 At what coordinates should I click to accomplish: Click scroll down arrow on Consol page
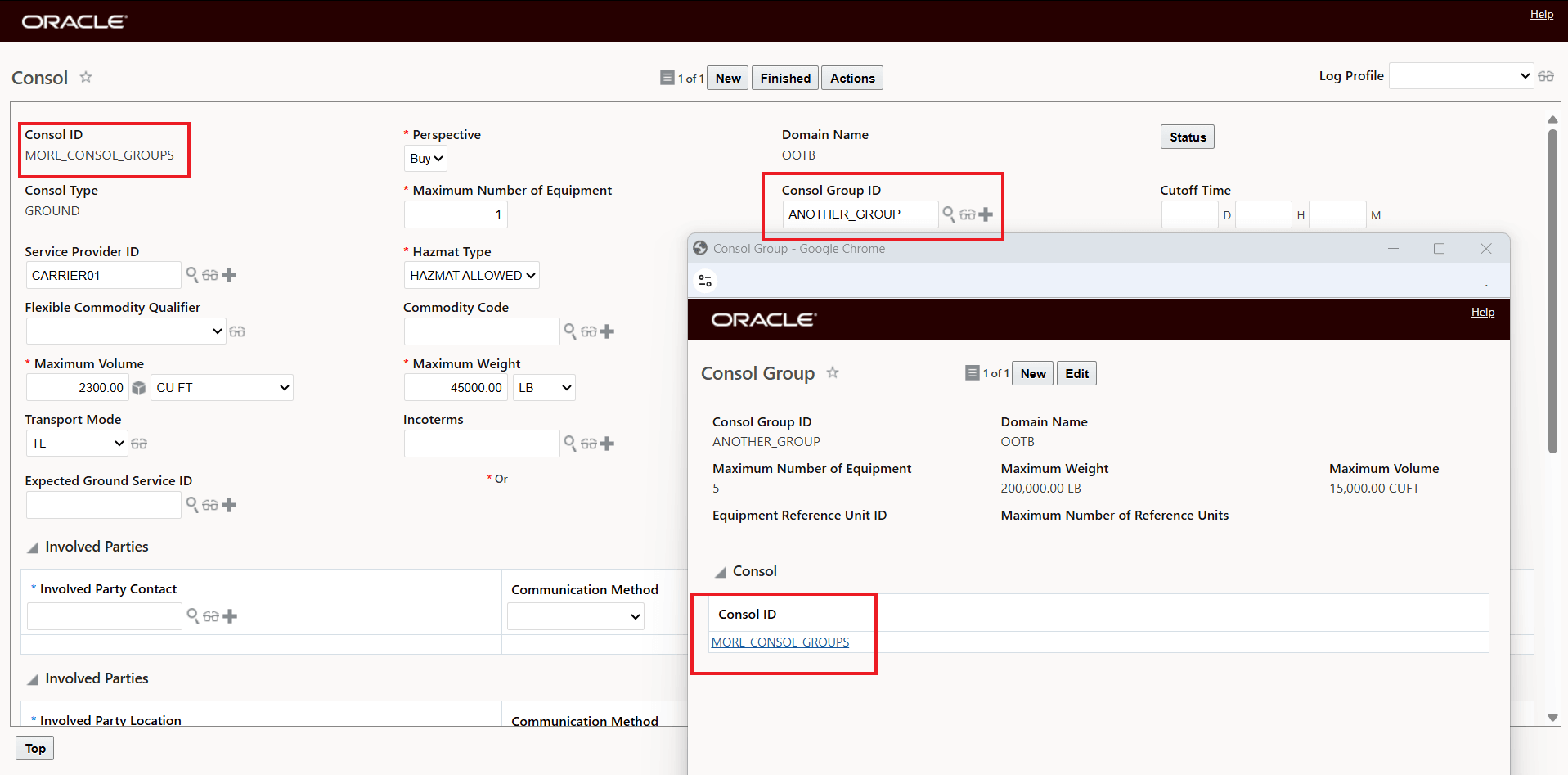tap(1552, 718)
